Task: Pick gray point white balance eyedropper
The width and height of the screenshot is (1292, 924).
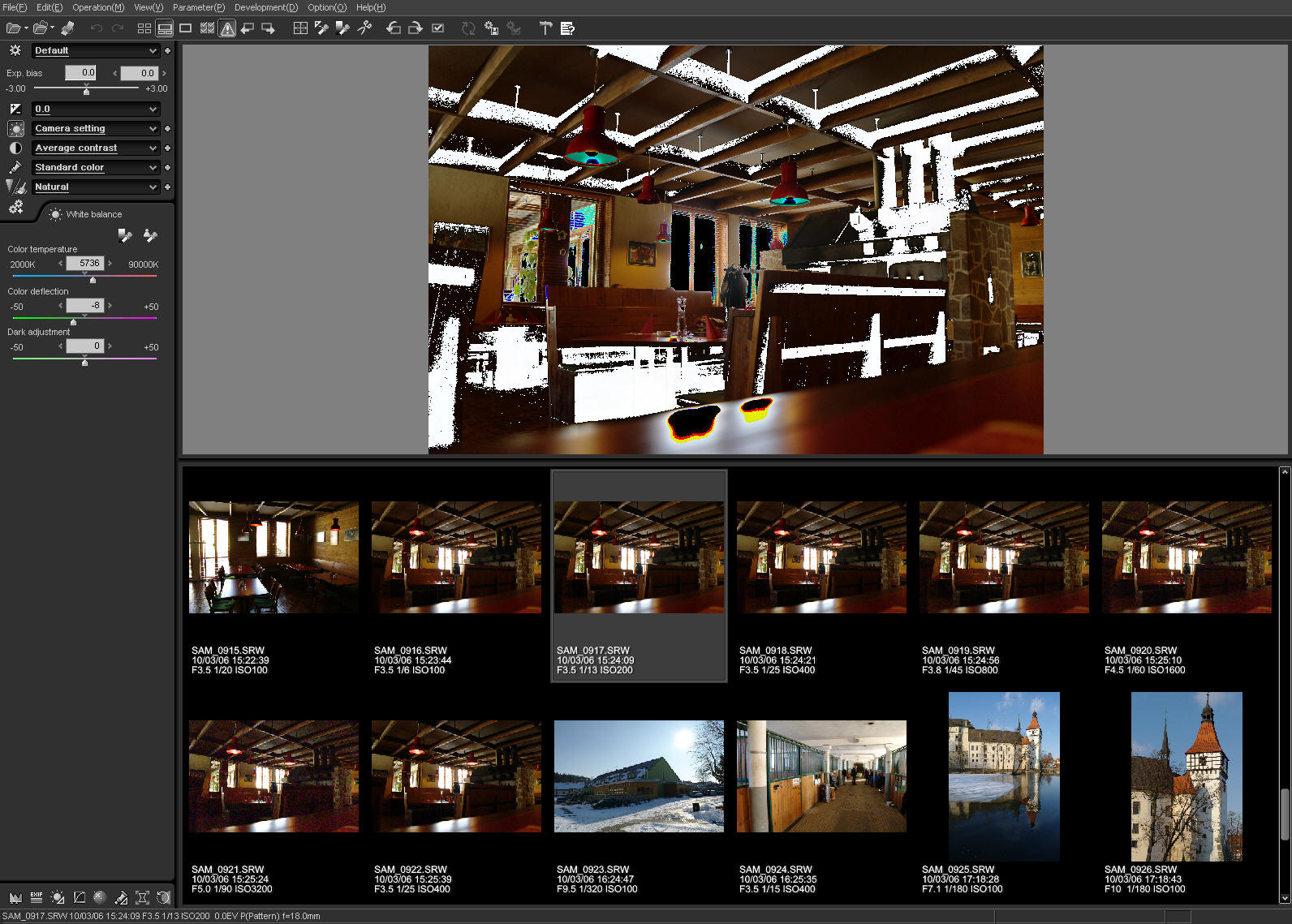Action: [125, 236]
